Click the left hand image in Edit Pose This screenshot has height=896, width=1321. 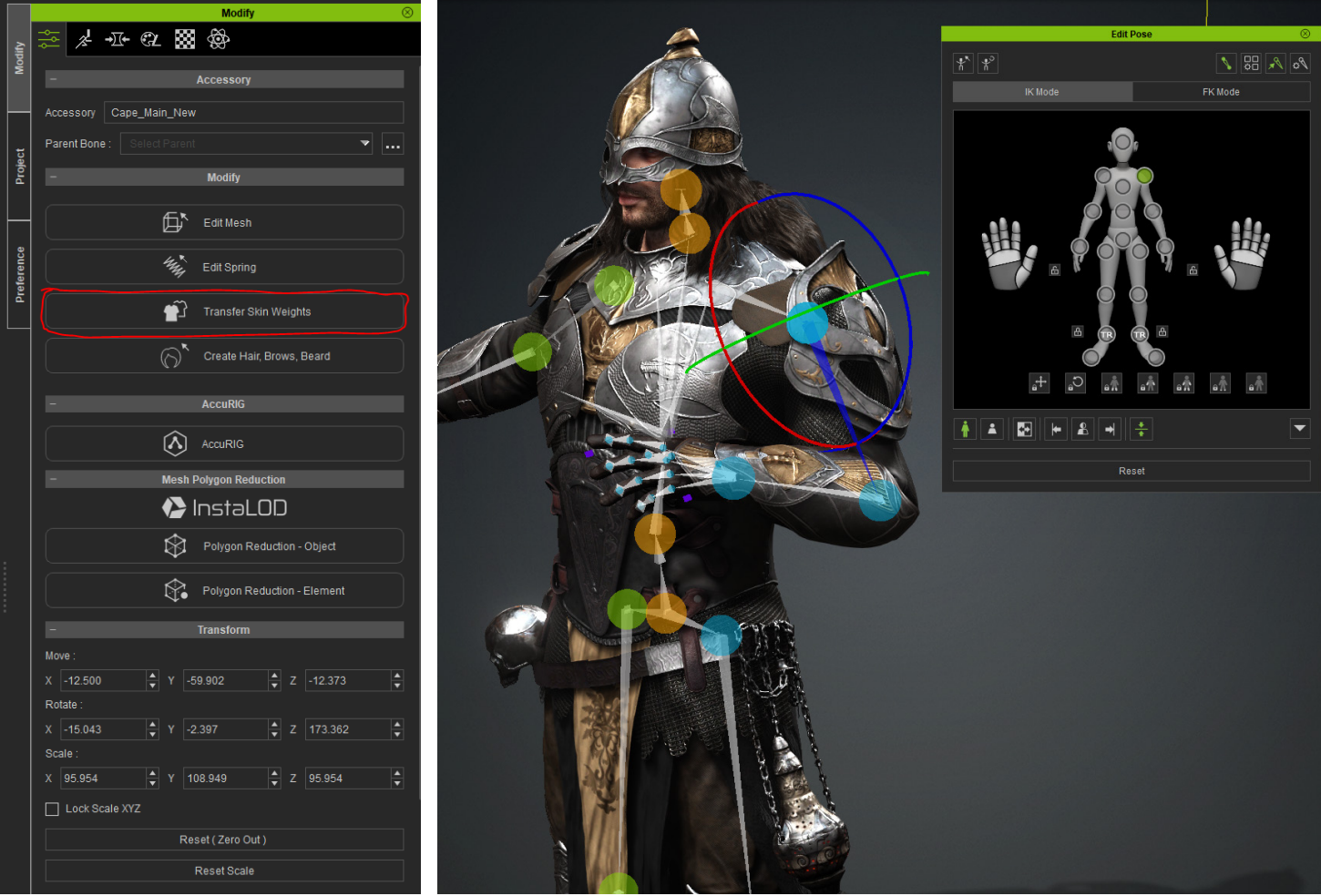point(1009,254)
